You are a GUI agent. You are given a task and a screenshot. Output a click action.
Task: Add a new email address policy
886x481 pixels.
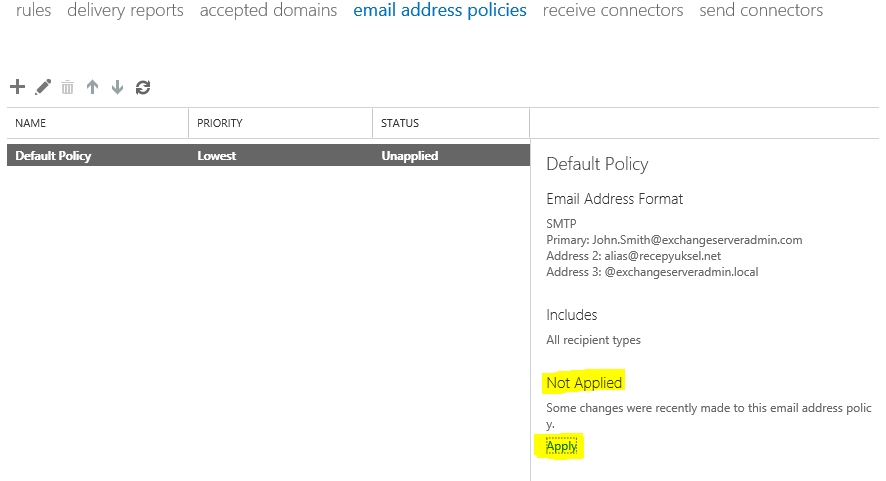[x=18, y=87]
